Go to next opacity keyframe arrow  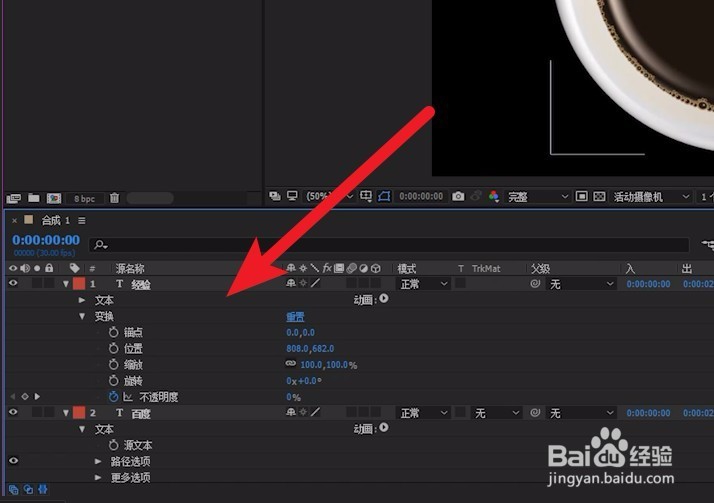coord(37,396)
